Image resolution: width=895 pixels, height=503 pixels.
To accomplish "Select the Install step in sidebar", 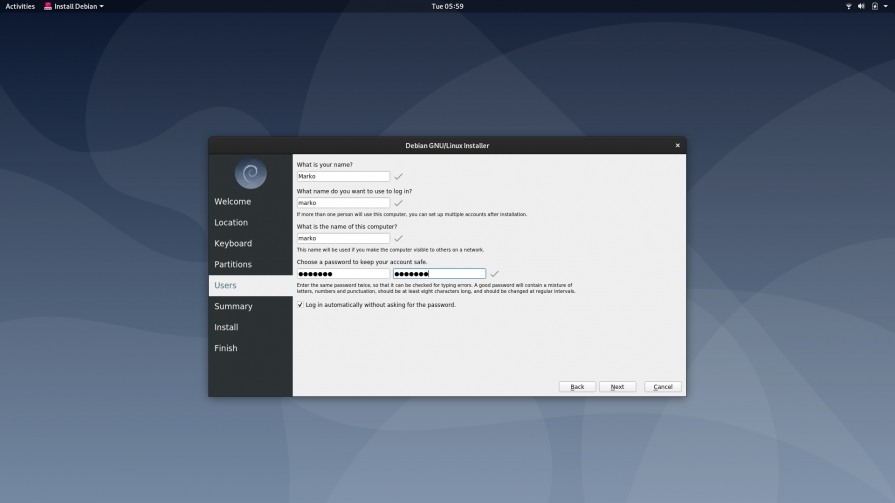I will click(x=250, y=327).
